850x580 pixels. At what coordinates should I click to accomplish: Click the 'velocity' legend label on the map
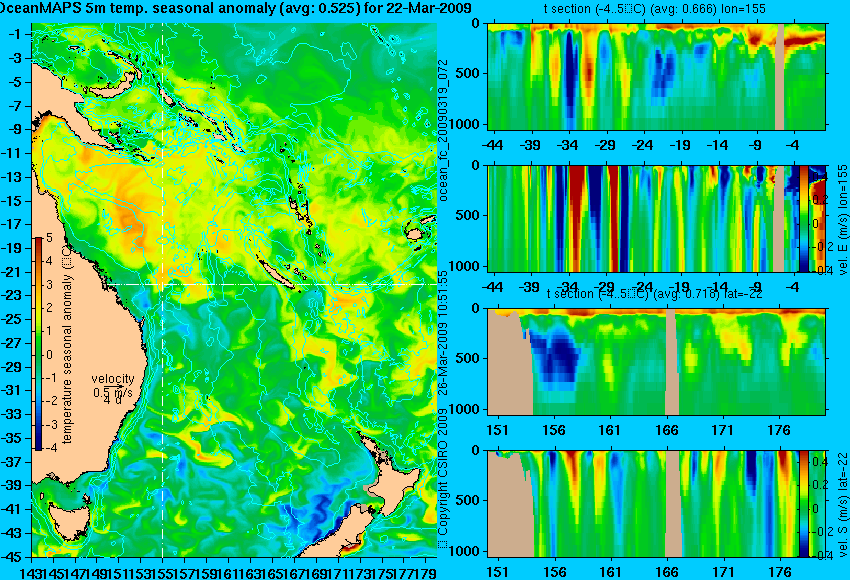(x=113, y=378)
